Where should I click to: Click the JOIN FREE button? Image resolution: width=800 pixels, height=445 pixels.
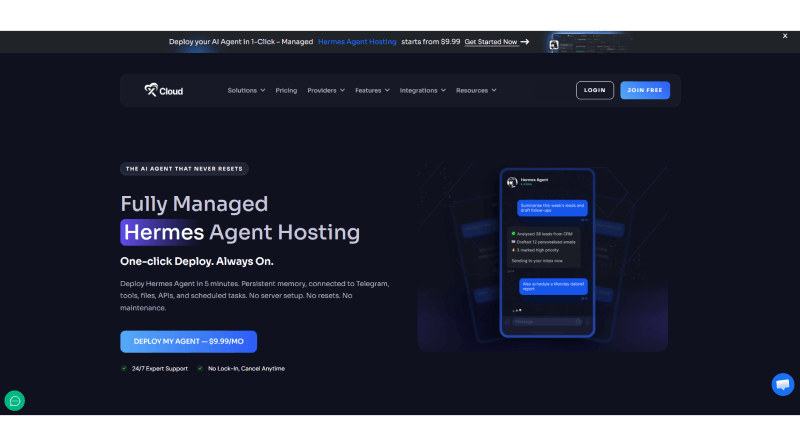tap(645, 90)
